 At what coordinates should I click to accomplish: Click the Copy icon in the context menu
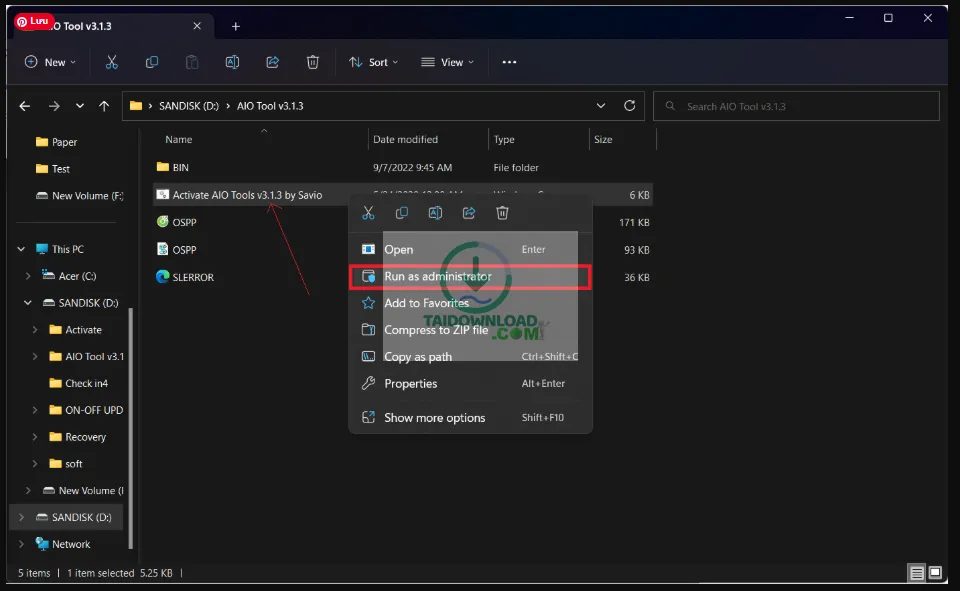point(402,213)
